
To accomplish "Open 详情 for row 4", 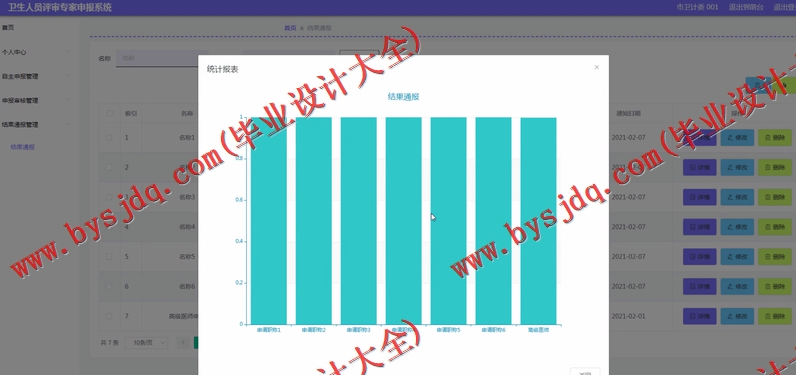I will click(700, 227).
